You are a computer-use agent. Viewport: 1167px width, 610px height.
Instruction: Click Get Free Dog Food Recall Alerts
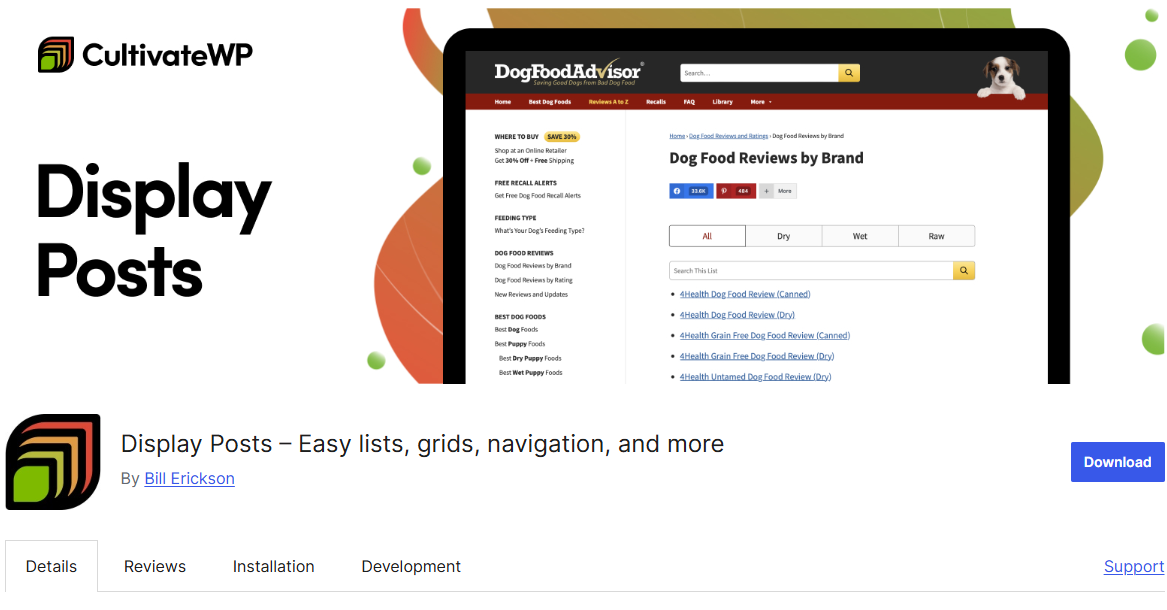click(x=537, y=196)
